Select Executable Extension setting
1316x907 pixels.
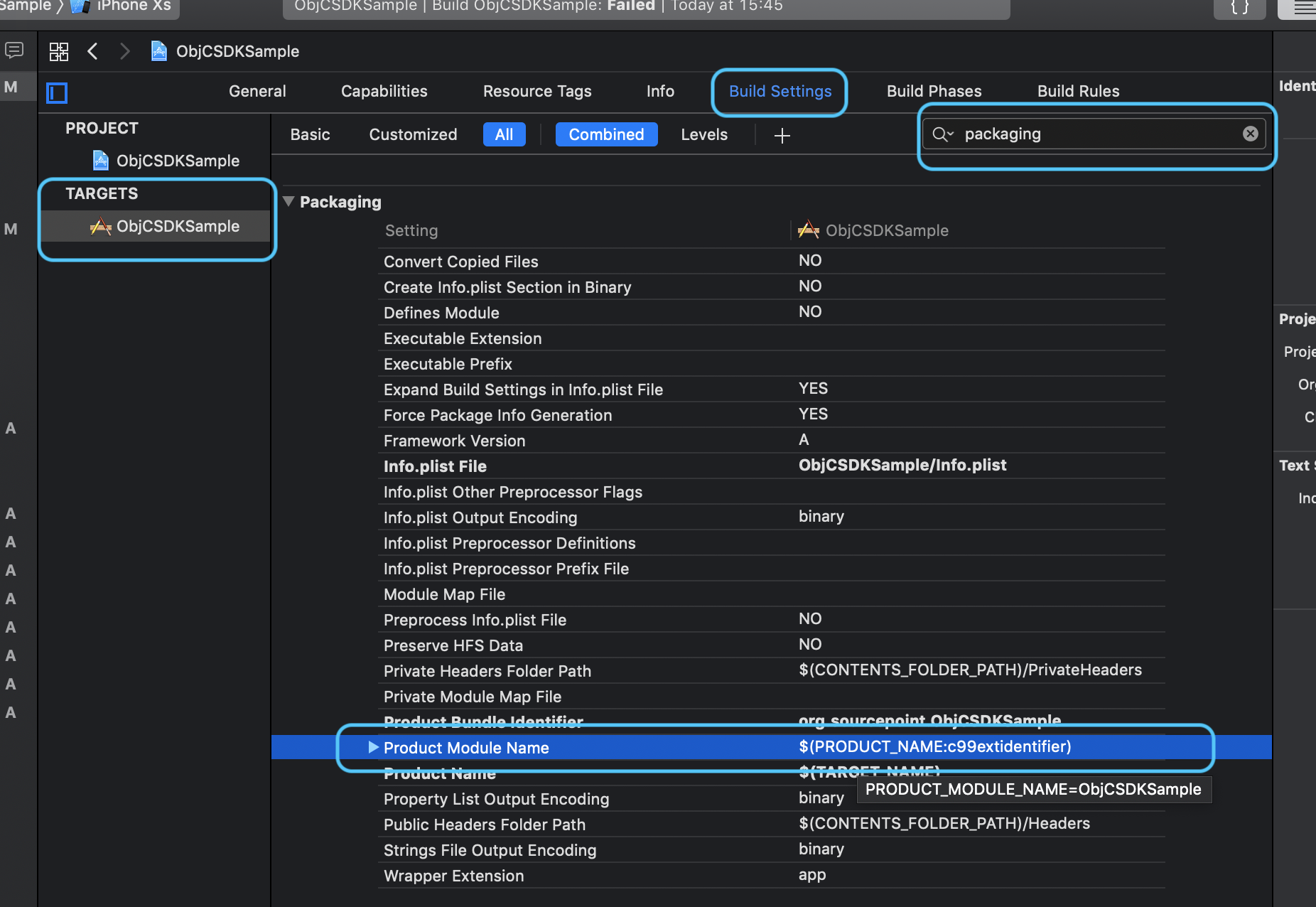click(463, 338)
